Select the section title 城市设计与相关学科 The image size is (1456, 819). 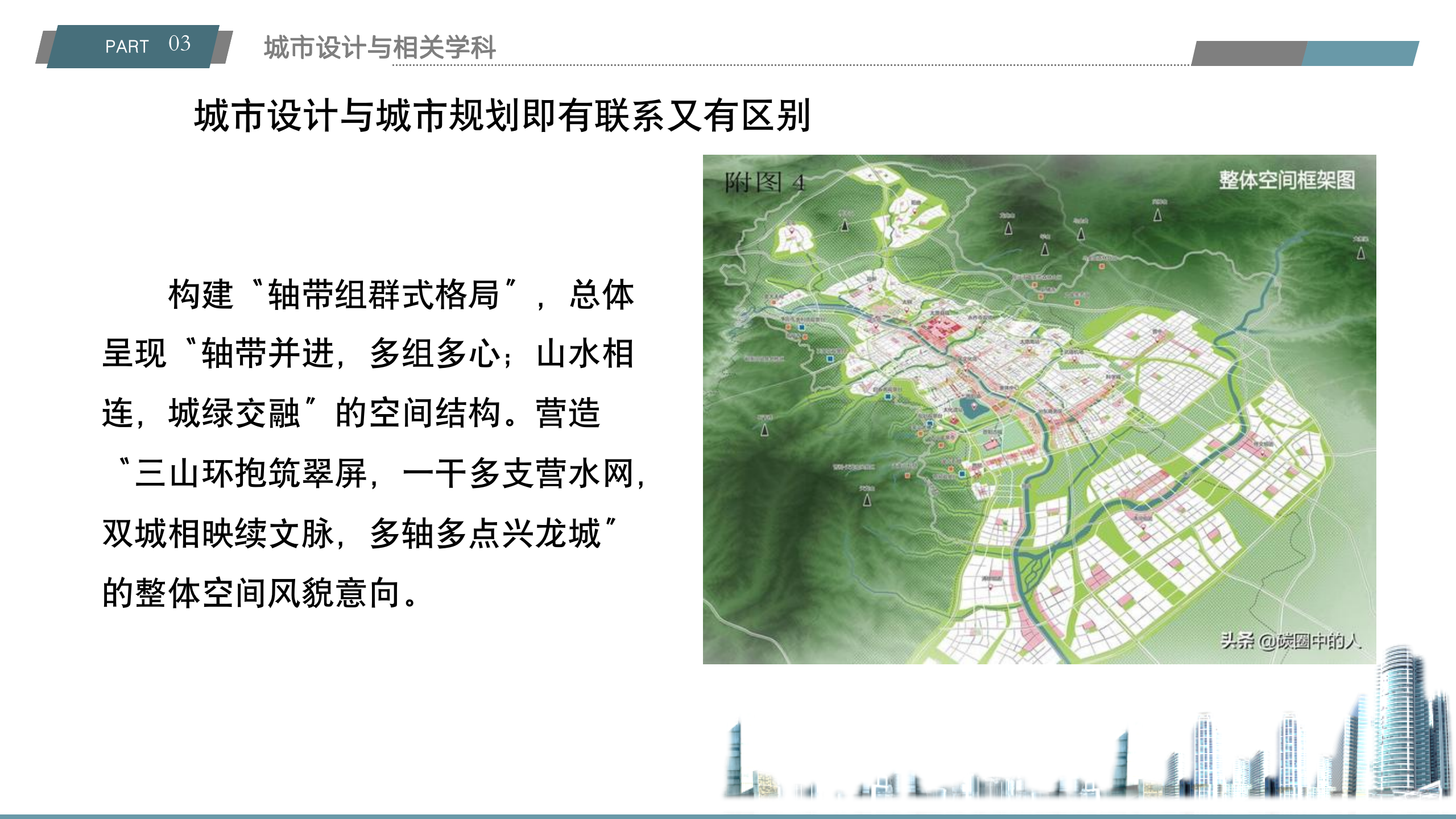click(x=380, y=47)
